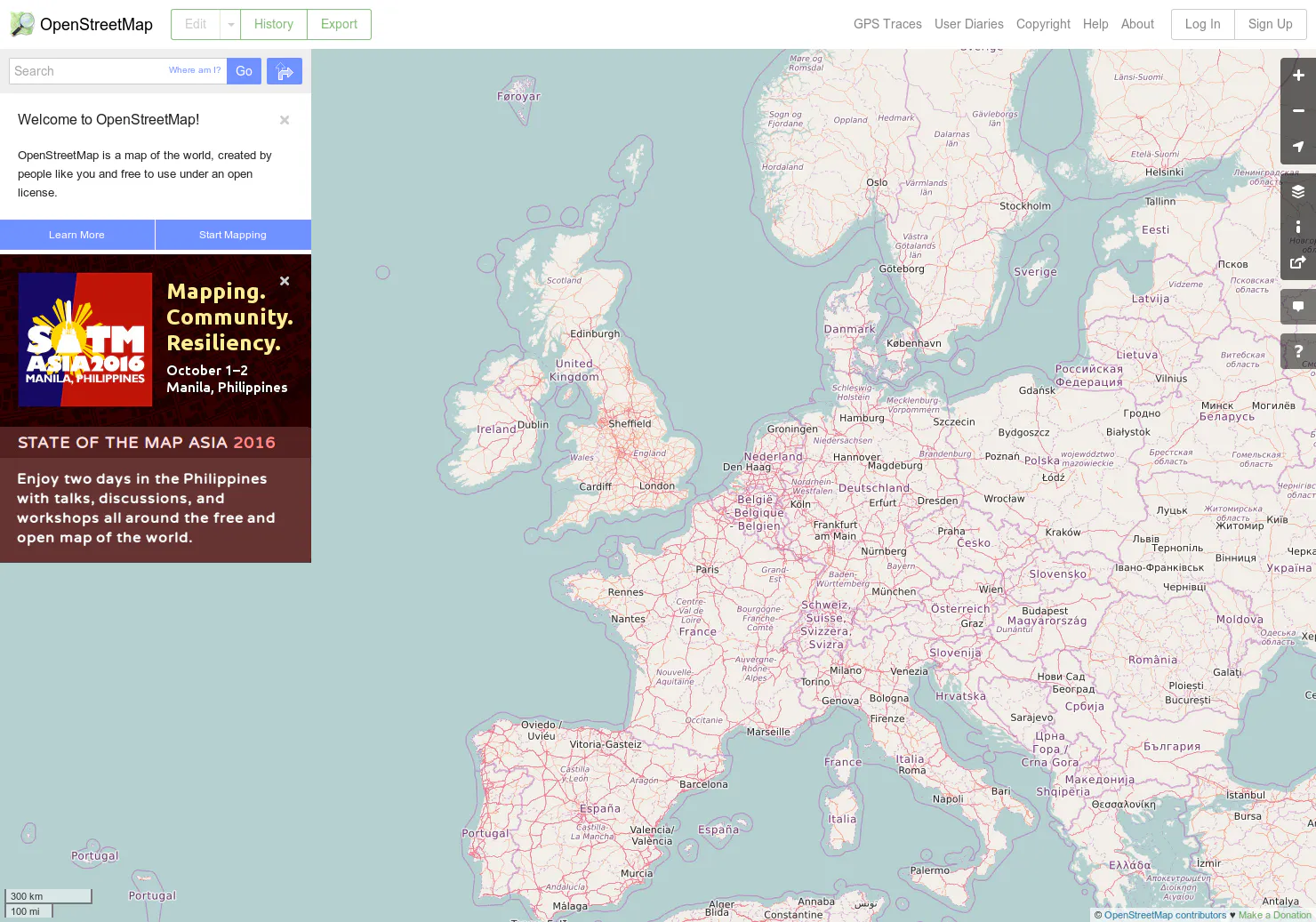The height and width of the screenshot is (922, 1316).
Task: Open the Help page
Action: 1095,24
